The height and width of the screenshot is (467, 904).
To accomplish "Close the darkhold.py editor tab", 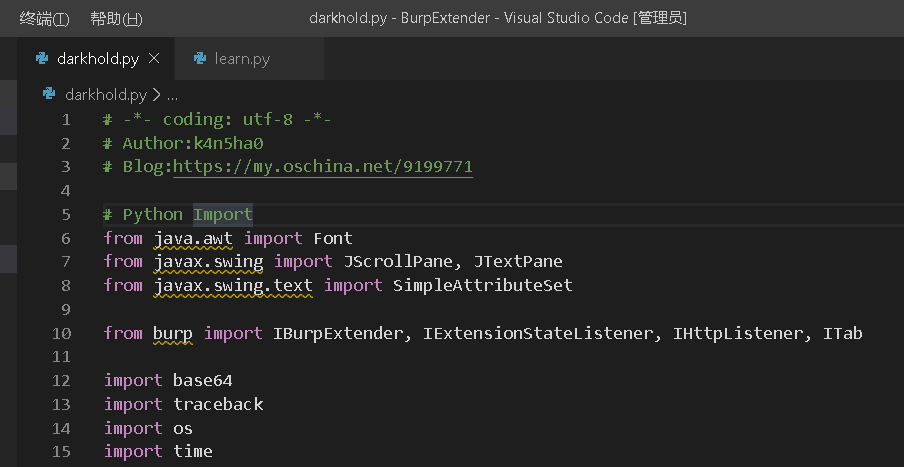I will [x=154, y=59].
